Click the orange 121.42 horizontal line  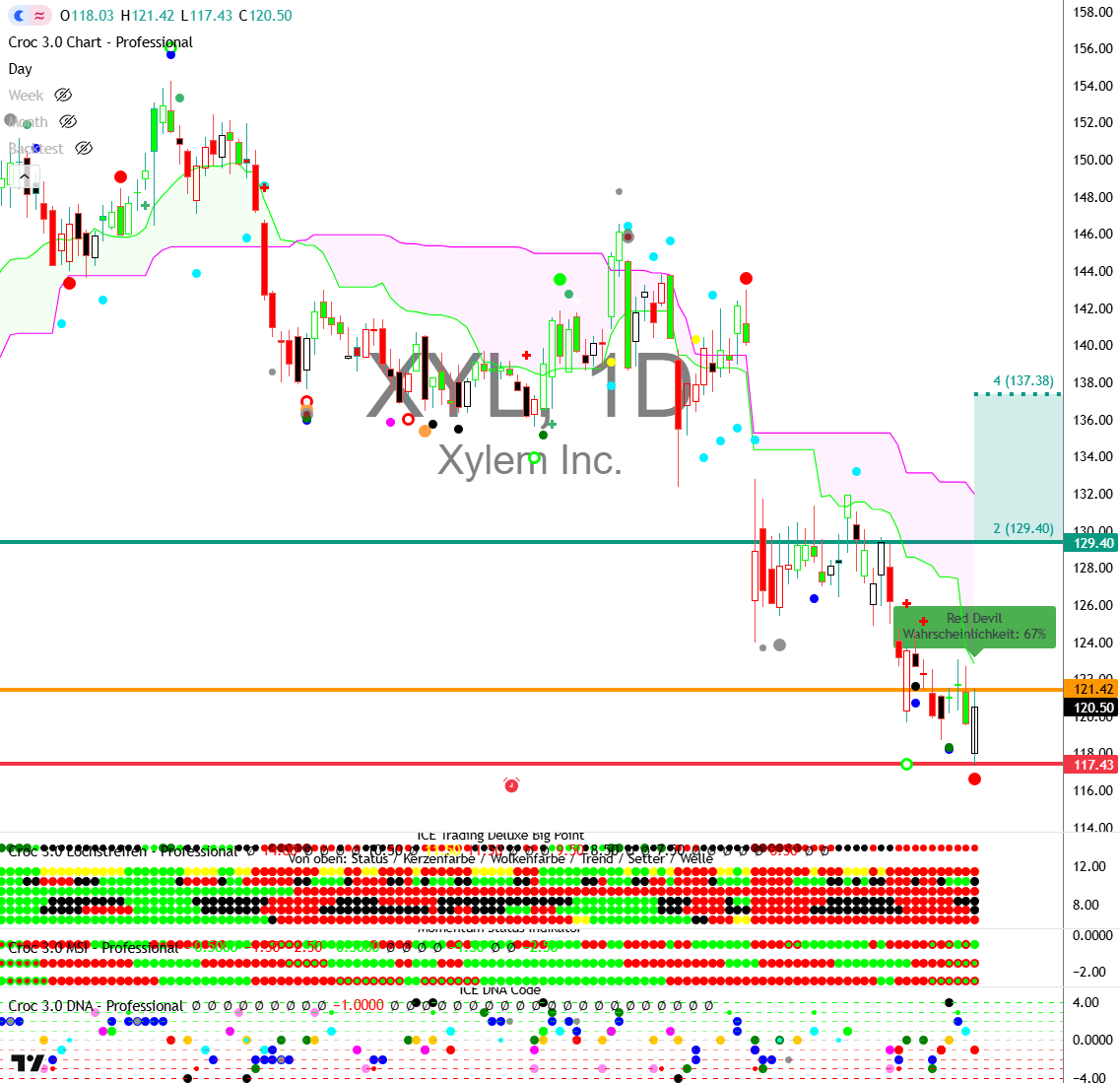(x=493, y=689)
